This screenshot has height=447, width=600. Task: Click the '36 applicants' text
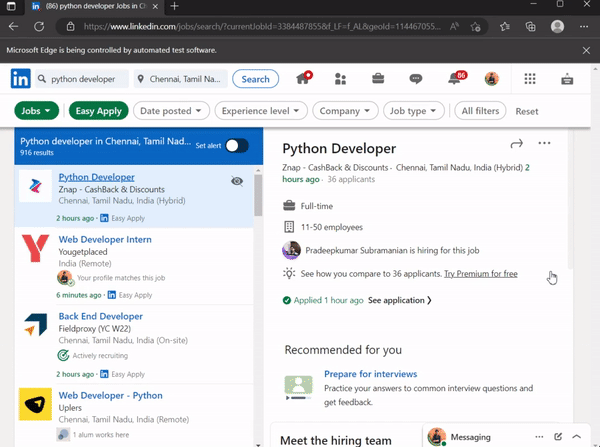tap(351, 179)
